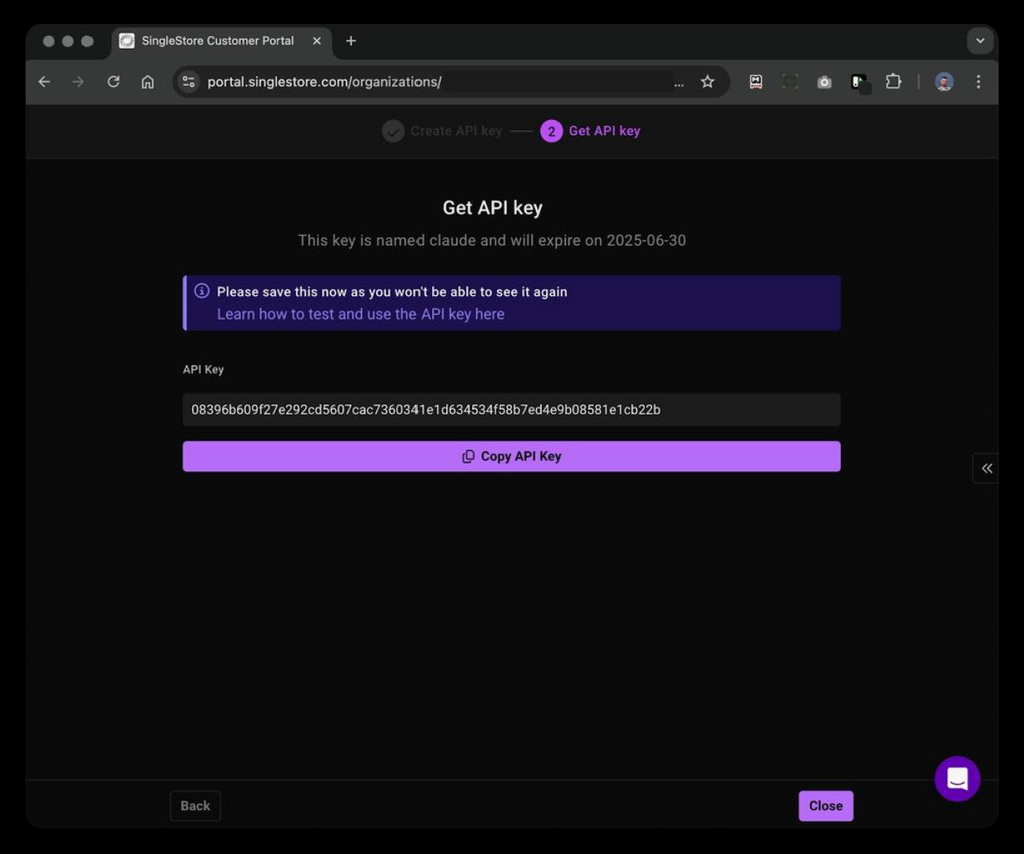Close the SingleStore Customer Portal tab

coord(317,40)
